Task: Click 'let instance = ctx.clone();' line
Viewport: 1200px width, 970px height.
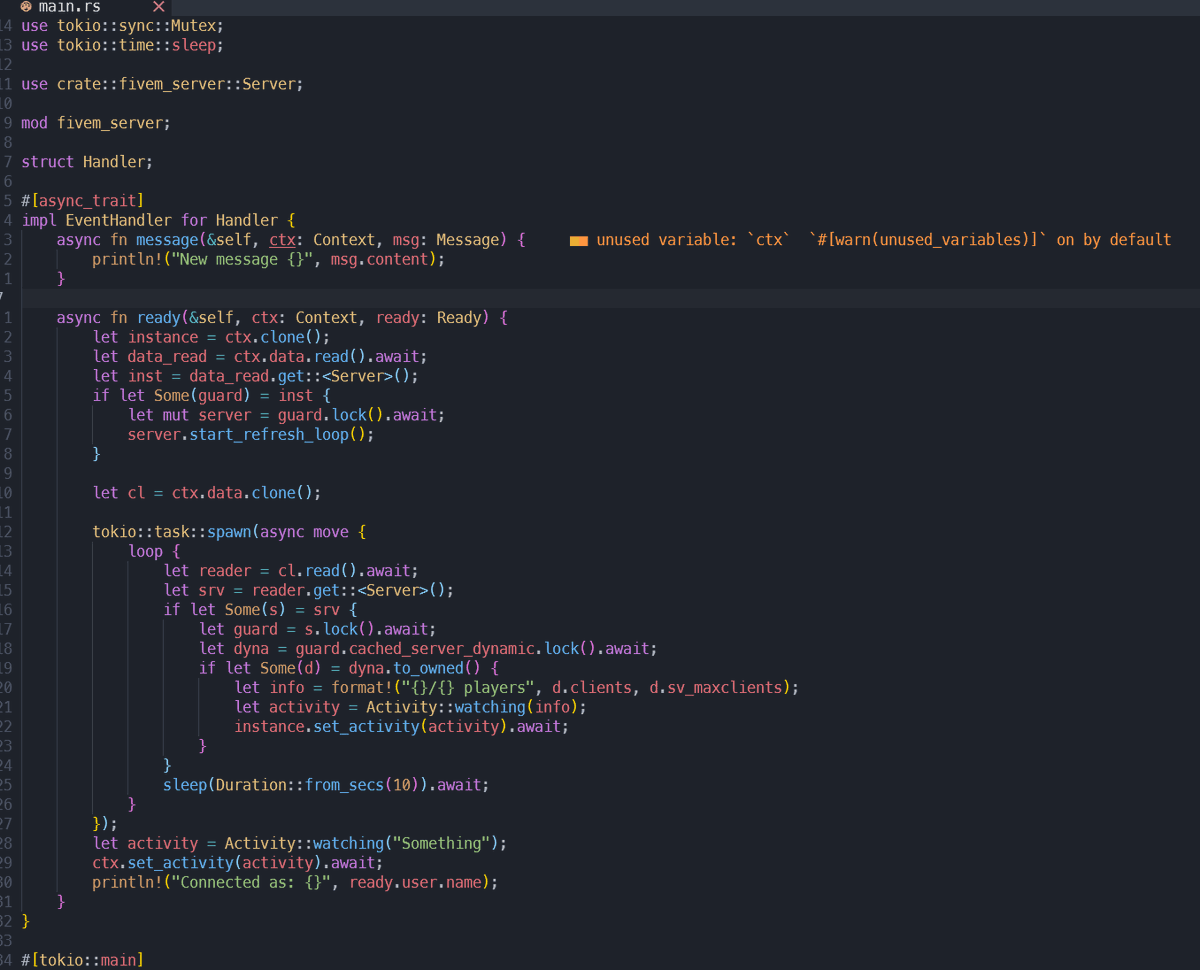Action: (211, 337)
